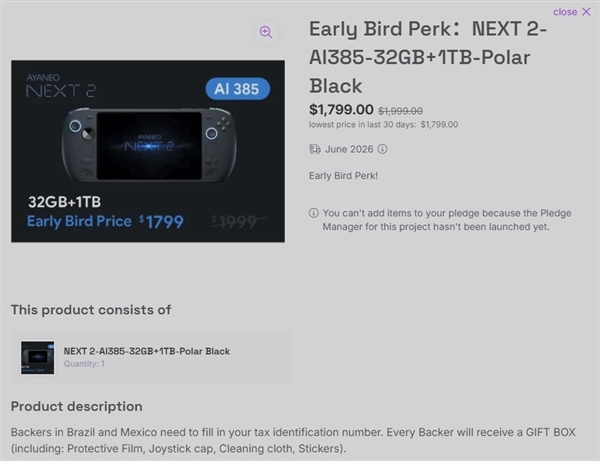Click the This product consists of heading
The width and height of the screenshot is (600, 461).
point(91,310)
